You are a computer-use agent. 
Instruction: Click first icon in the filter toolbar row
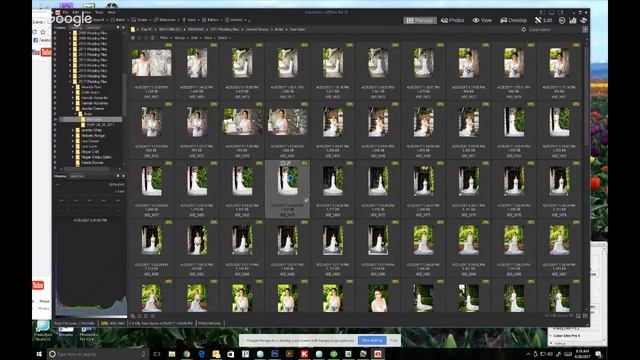pos(133,38)
